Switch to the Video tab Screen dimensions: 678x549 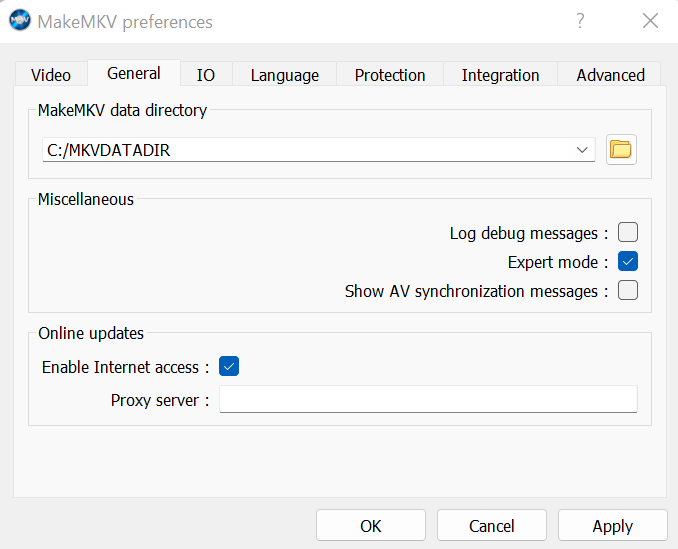pyautogui.click(x=51, y=75)
